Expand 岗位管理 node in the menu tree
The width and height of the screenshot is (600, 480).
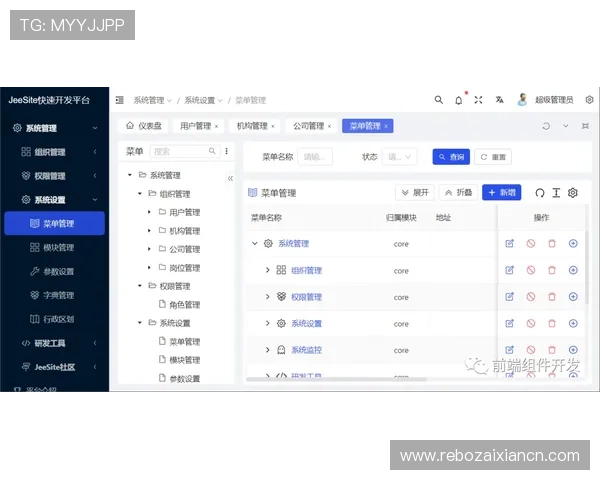(x=149, y=268)
